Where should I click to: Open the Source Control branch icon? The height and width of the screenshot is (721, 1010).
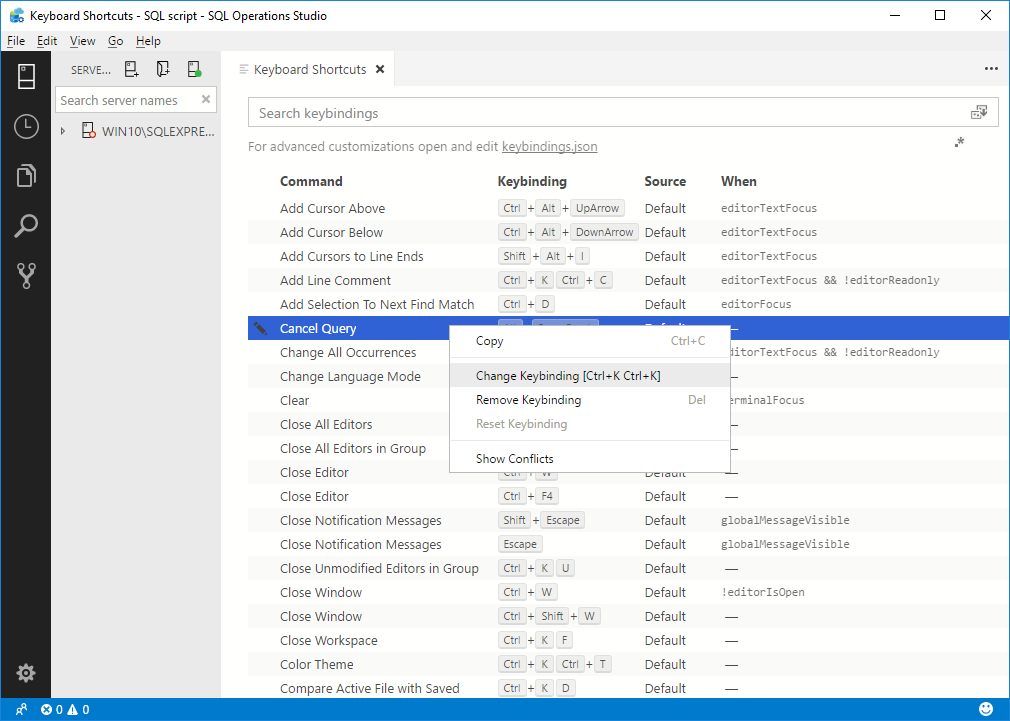pyautogui.click(x=26, y=276)
